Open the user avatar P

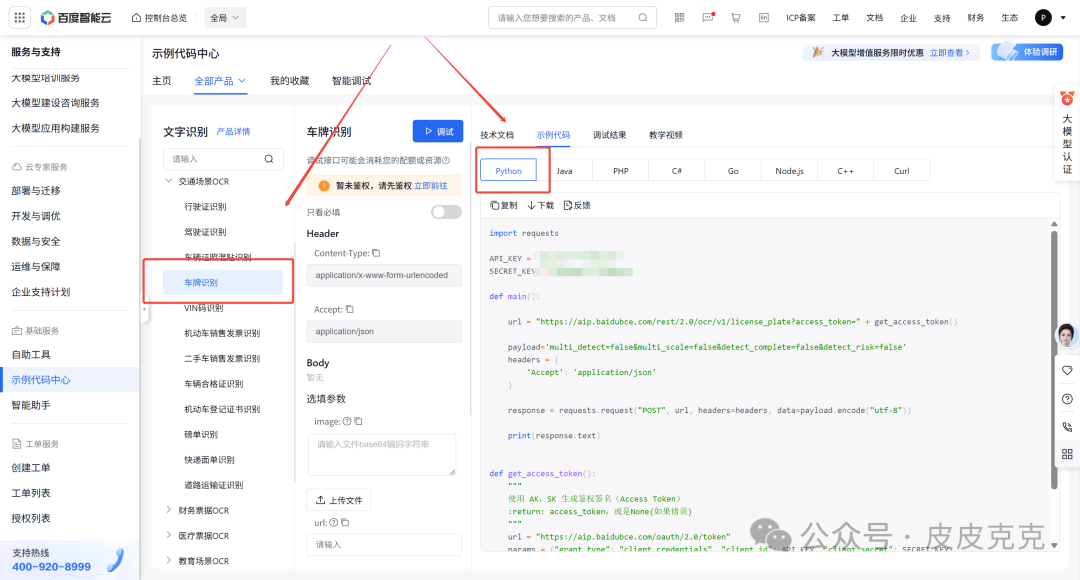1043,18
